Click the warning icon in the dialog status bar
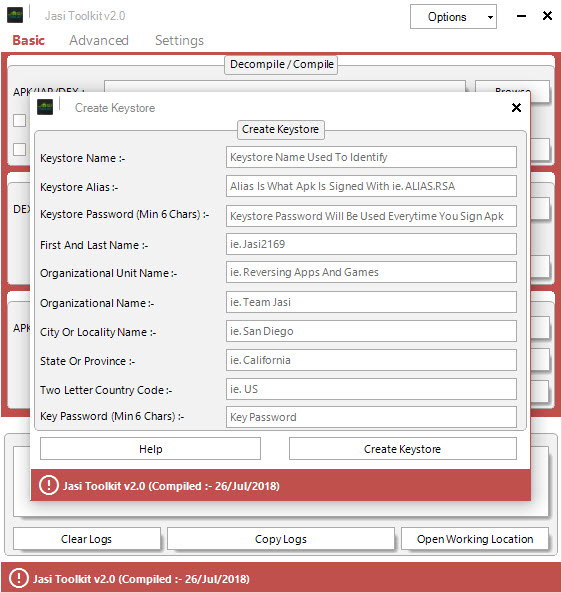 tap(49, 485)
